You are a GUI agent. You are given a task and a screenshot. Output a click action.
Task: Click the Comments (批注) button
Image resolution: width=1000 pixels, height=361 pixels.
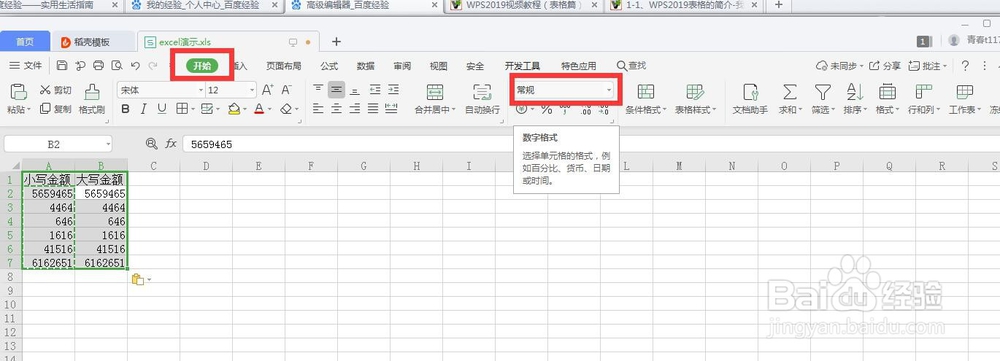pos(928,66)
